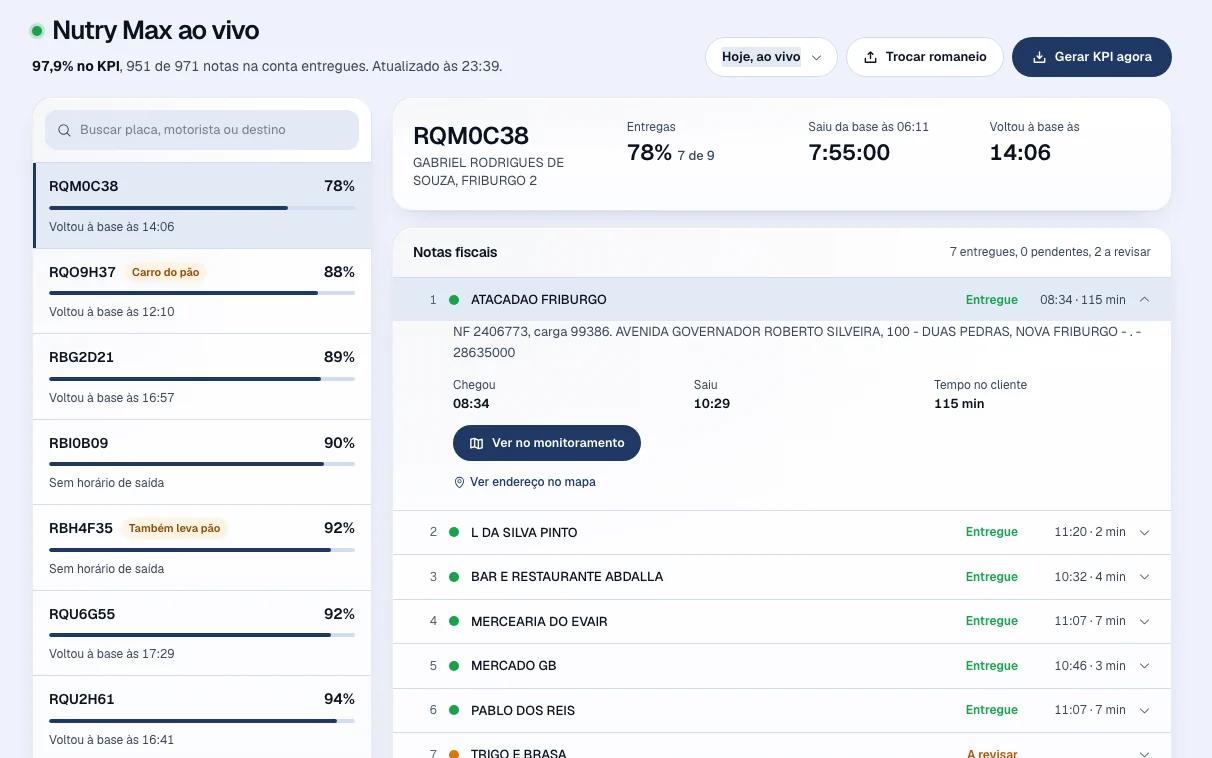Click the Gerar KPI agora button

coord(1092,57)
